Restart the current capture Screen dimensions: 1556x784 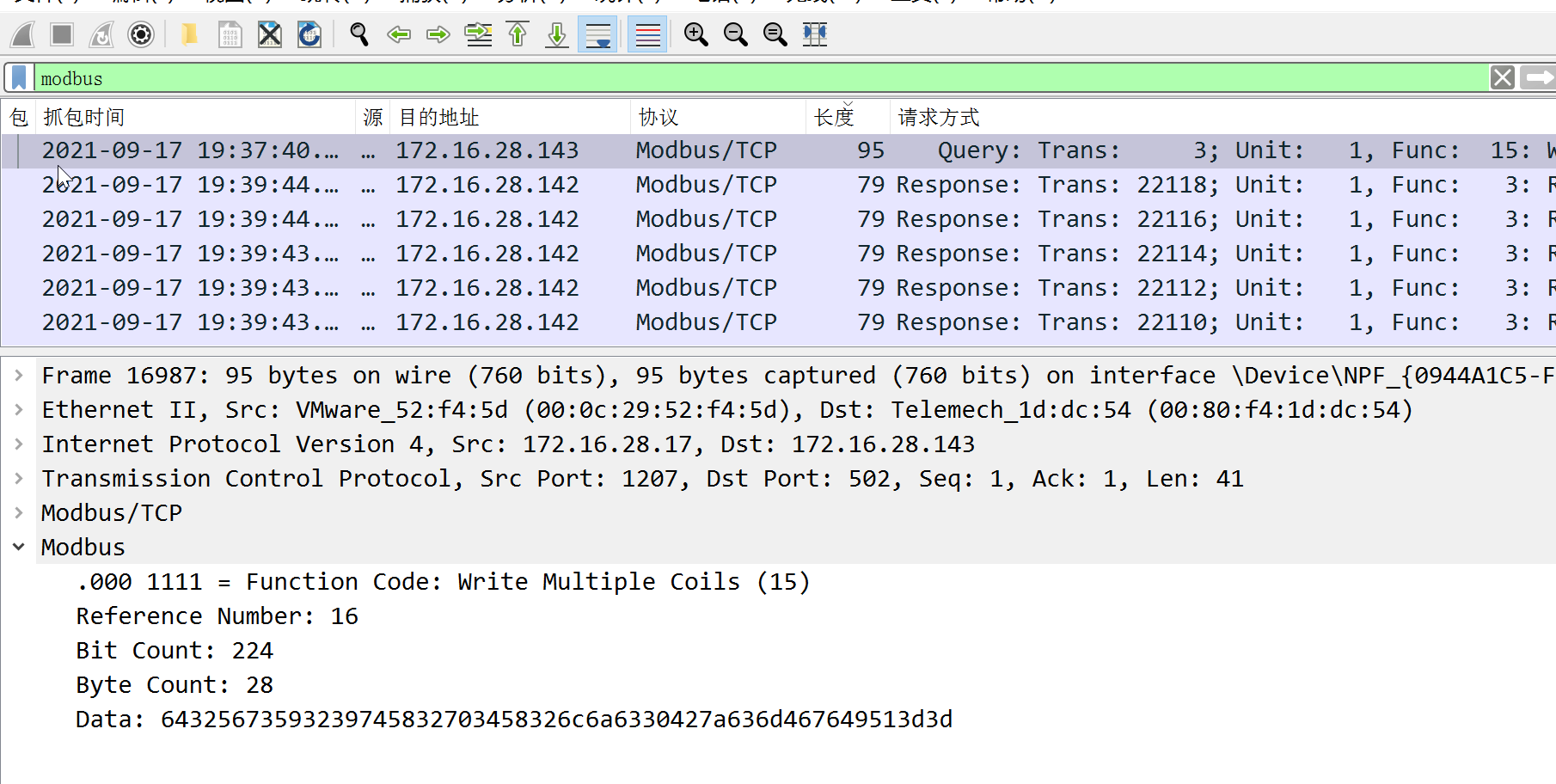click(x=101, y=34)
